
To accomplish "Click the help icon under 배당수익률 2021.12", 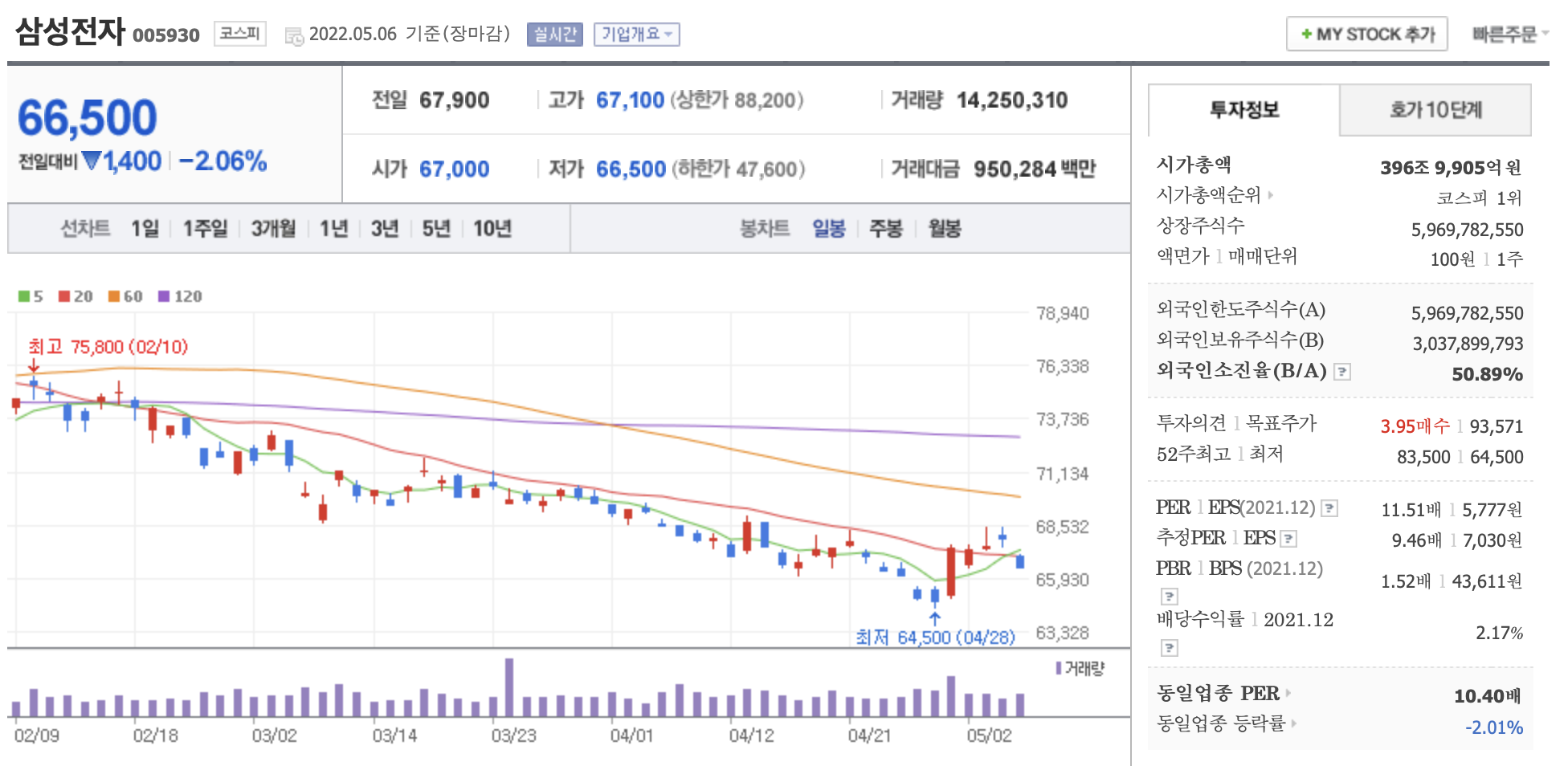I will coord(1170,648).
